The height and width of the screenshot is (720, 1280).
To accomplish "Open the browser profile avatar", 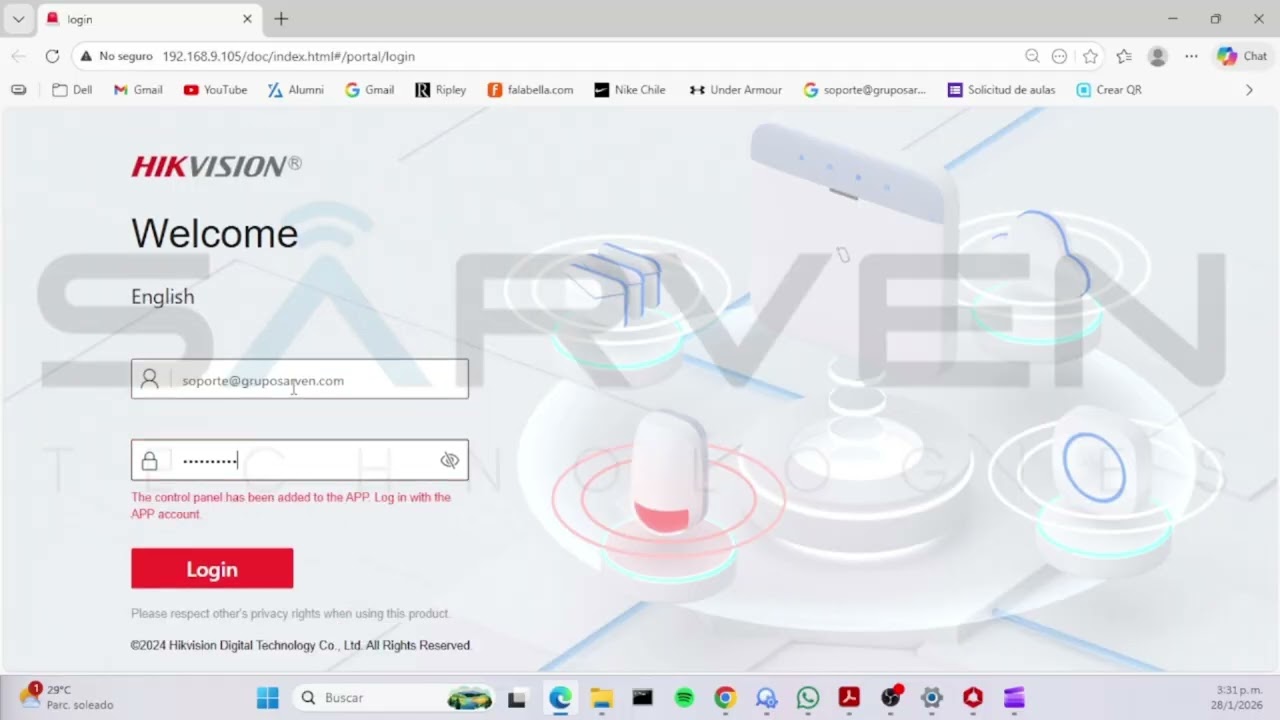I will [1158, 56].
